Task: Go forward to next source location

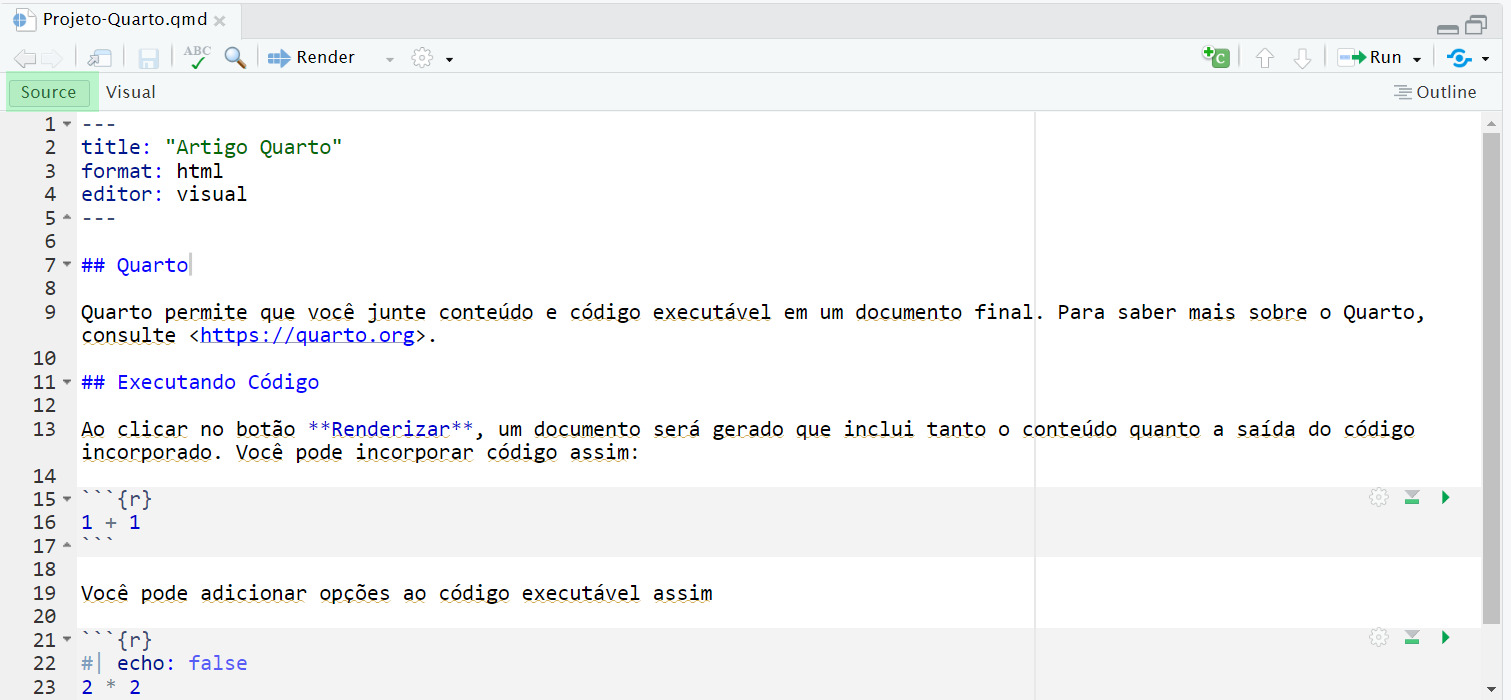Action: tap(51, 58)
